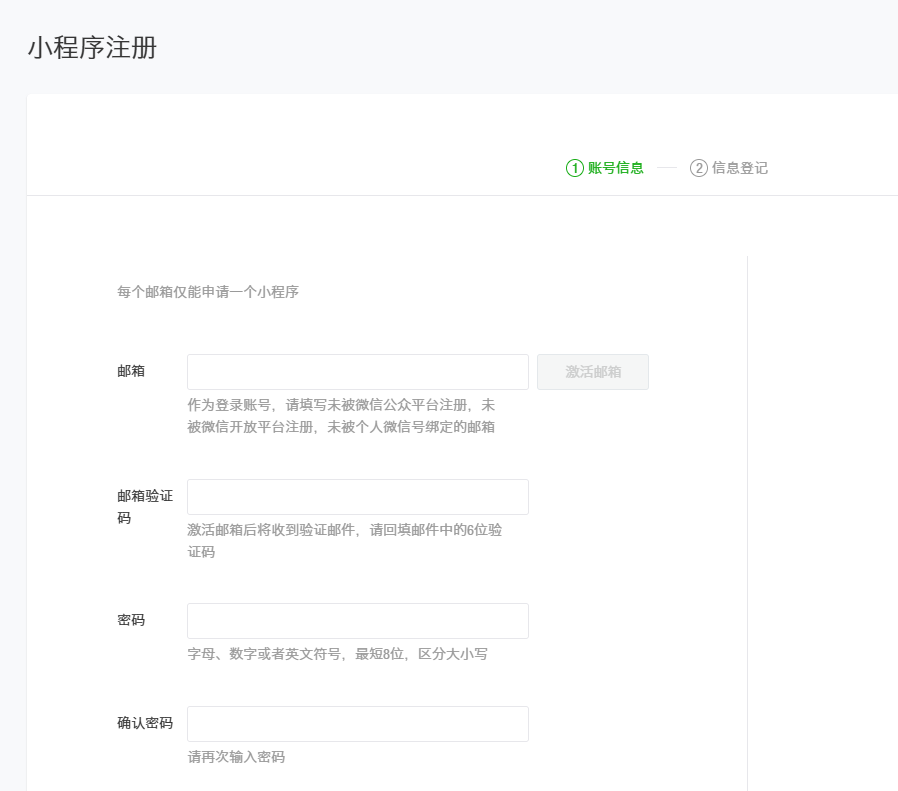
Task: Select the 账号信息 step indicator
Action: click(612, 167)
